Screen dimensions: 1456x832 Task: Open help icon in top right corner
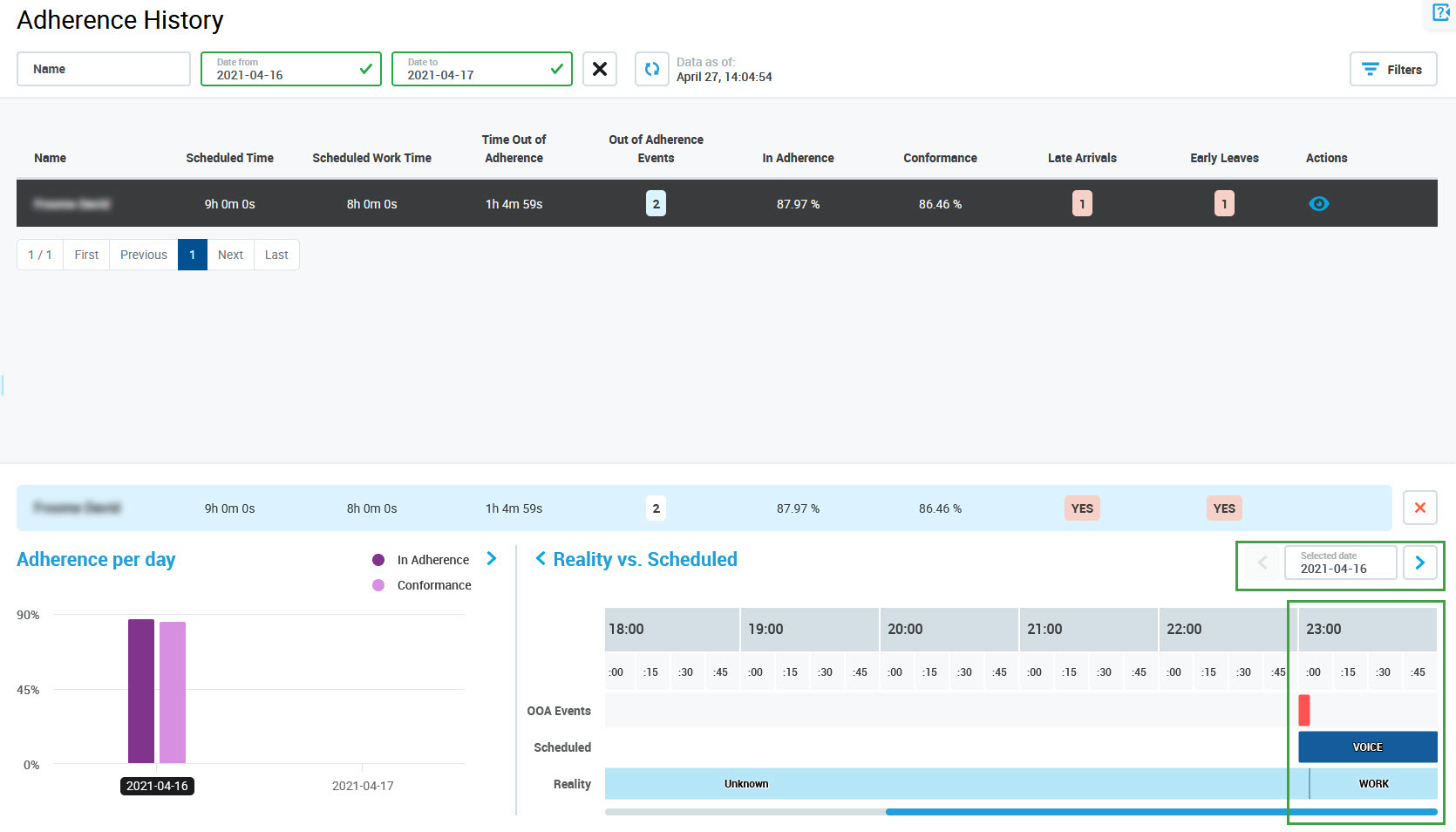[x=1440, y=12]
